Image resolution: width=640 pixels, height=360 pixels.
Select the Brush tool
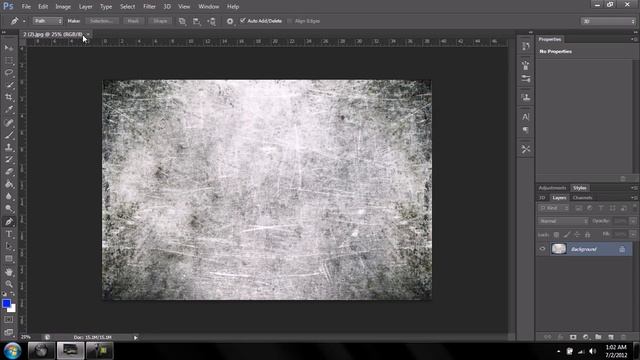[x=9, y=135]
